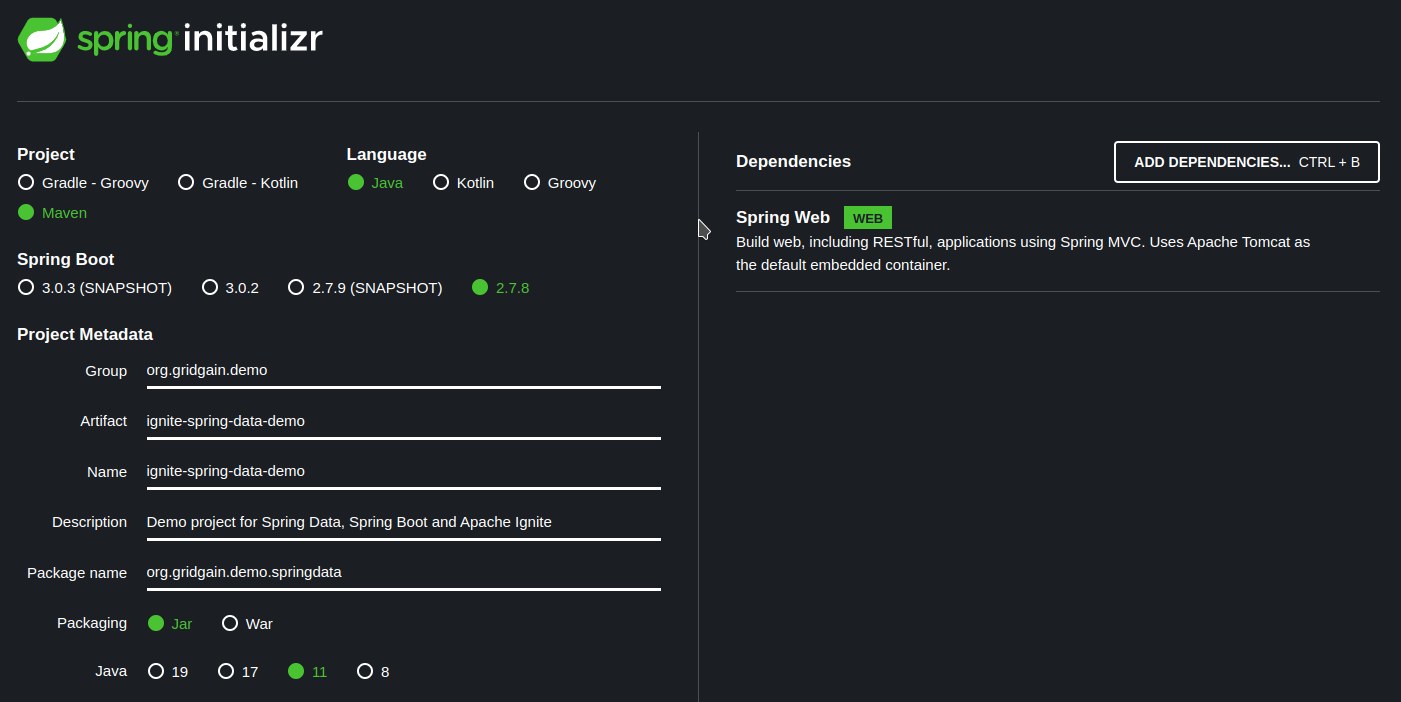Click the Dependencies heading
Image resolution: width=1401 pixels, height=702 pixels.
(794, 161)
